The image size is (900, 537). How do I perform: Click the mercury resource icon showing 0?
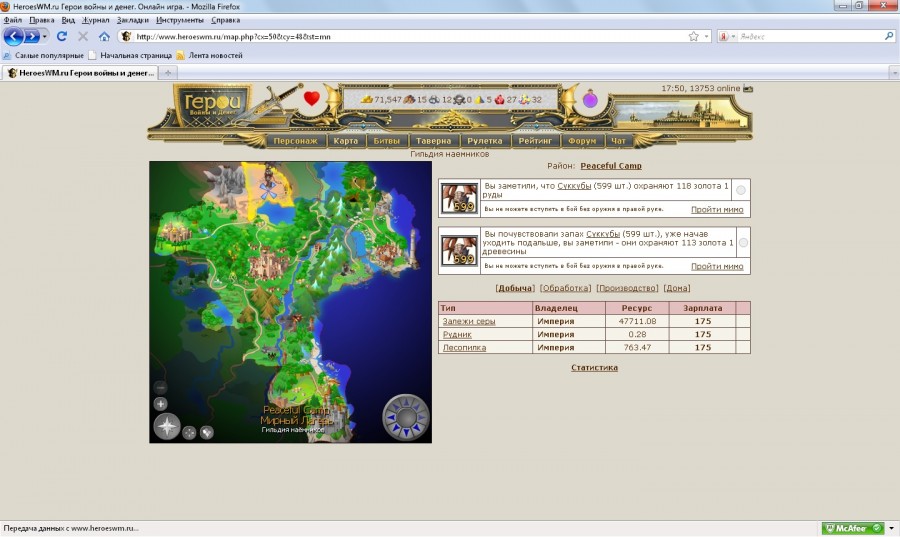[x=459, y=99]
